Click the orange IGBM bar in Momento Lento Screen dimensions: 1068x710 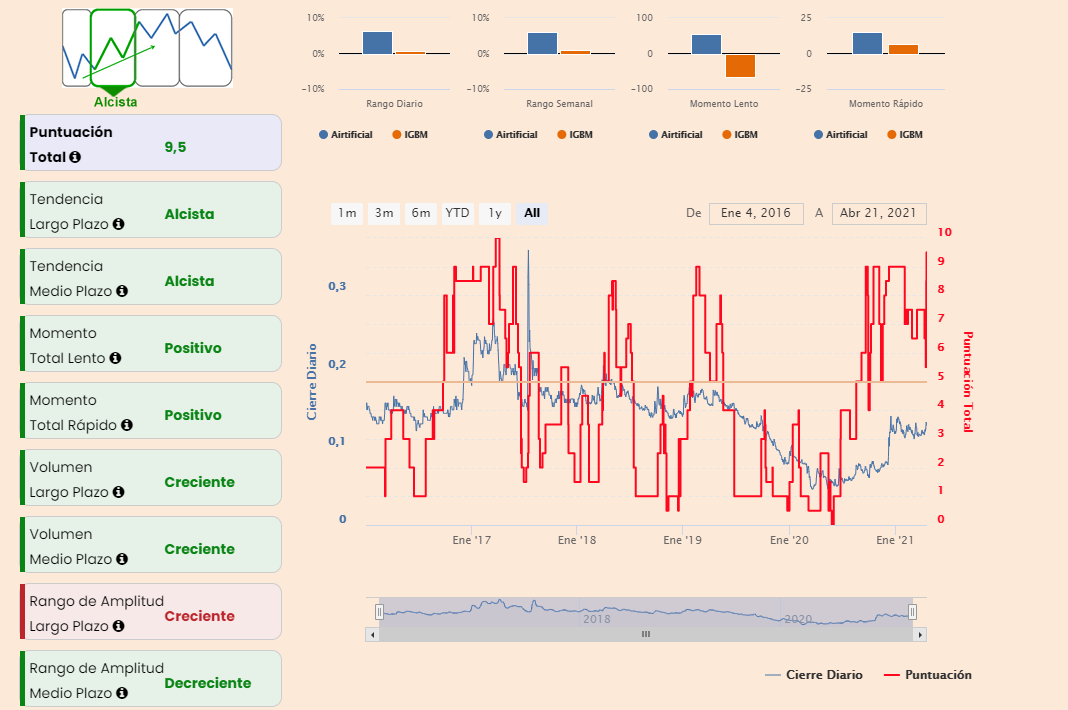point(740,66)
